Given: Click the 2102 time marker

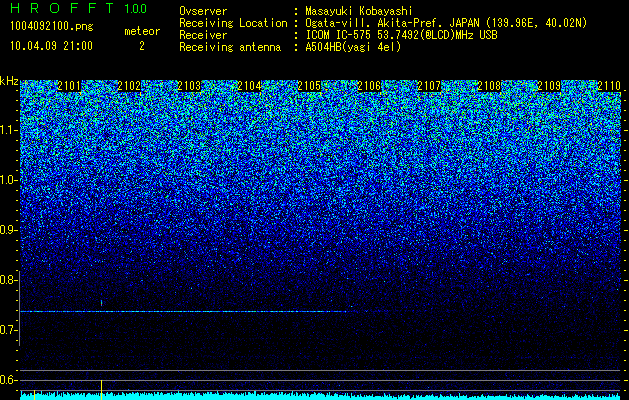Looking at the screenshot, I should pyautogui.click(x=129, y=86).
